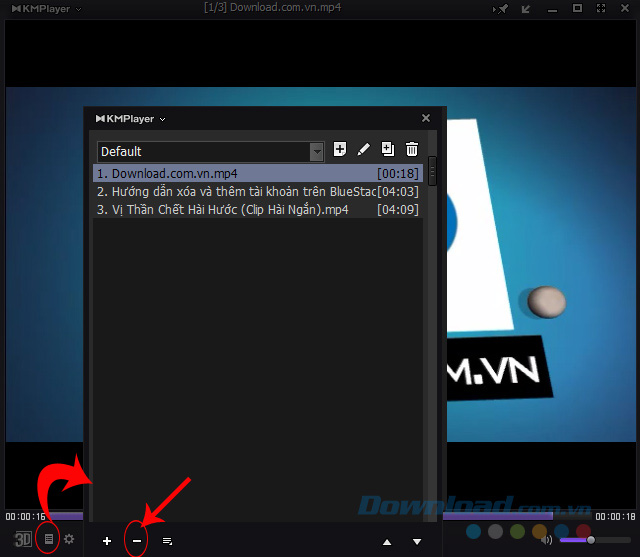
Task: Open the playlist sort options icon
Action: pyautogui.click(x=167, y=541)
